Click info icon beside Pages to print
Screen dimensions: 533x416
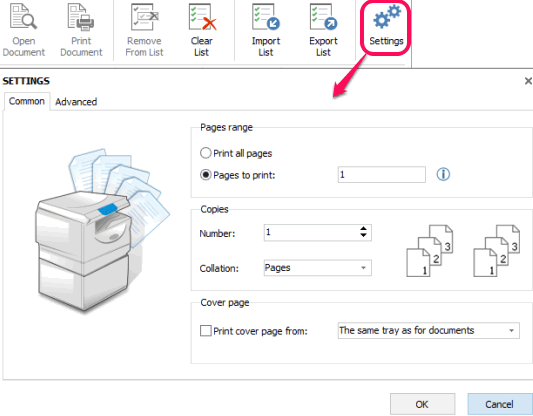[443, 174]
